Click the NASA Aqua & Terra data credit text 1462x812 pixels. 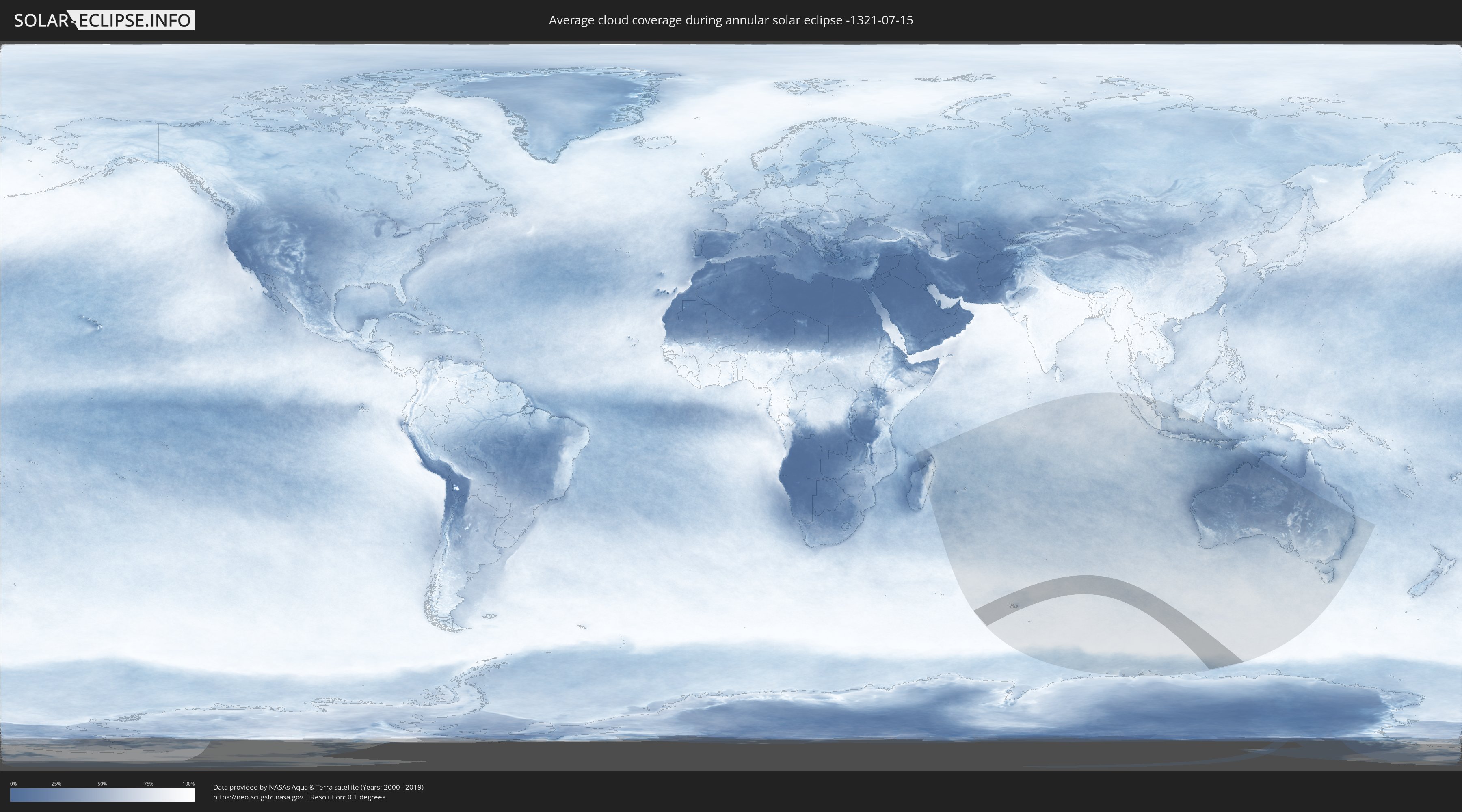pyautogui.click(x=318, y=787)
